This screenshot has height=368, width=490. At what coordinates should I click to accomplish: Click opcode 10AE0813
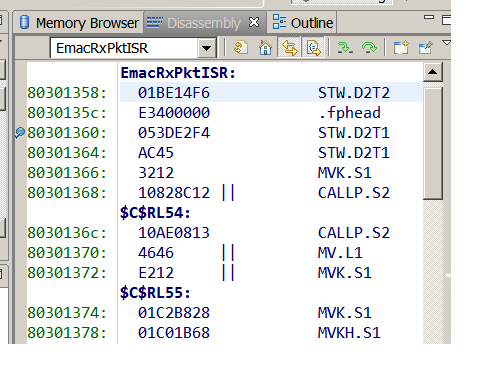pos(174,233)
